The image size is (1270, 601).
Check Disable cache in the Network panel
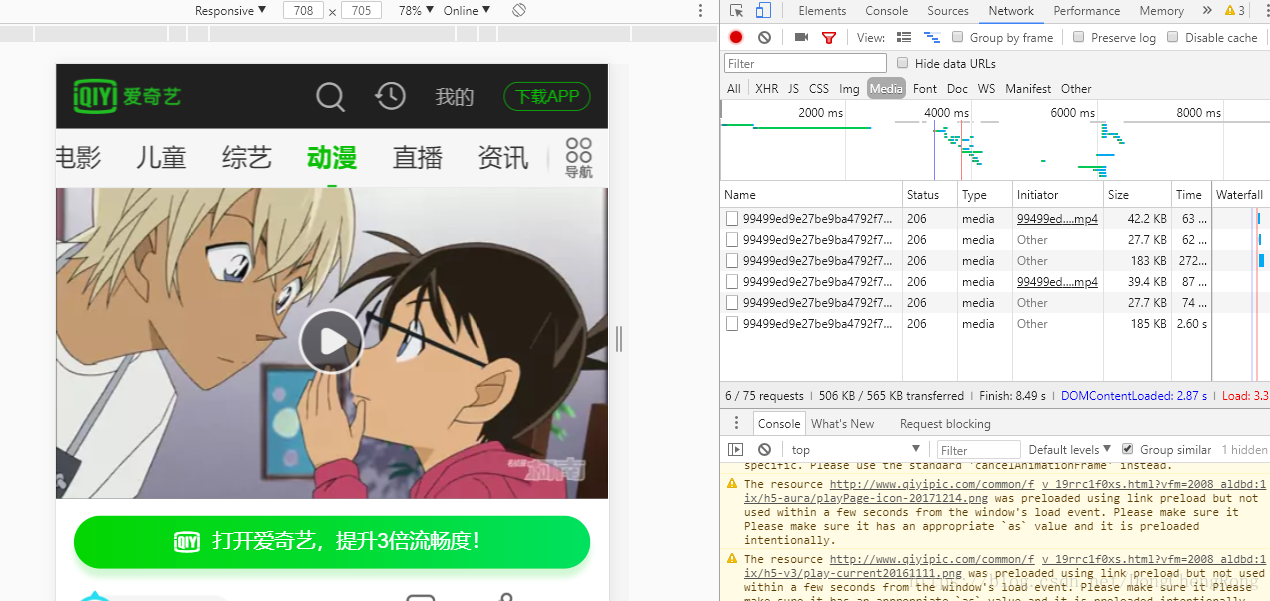click(x=1173, y=37)
